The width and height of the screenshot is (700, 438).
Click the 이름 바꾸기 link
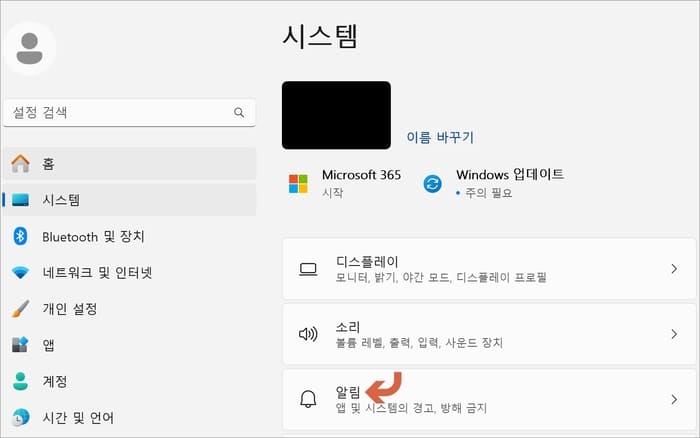click(440, 137)
